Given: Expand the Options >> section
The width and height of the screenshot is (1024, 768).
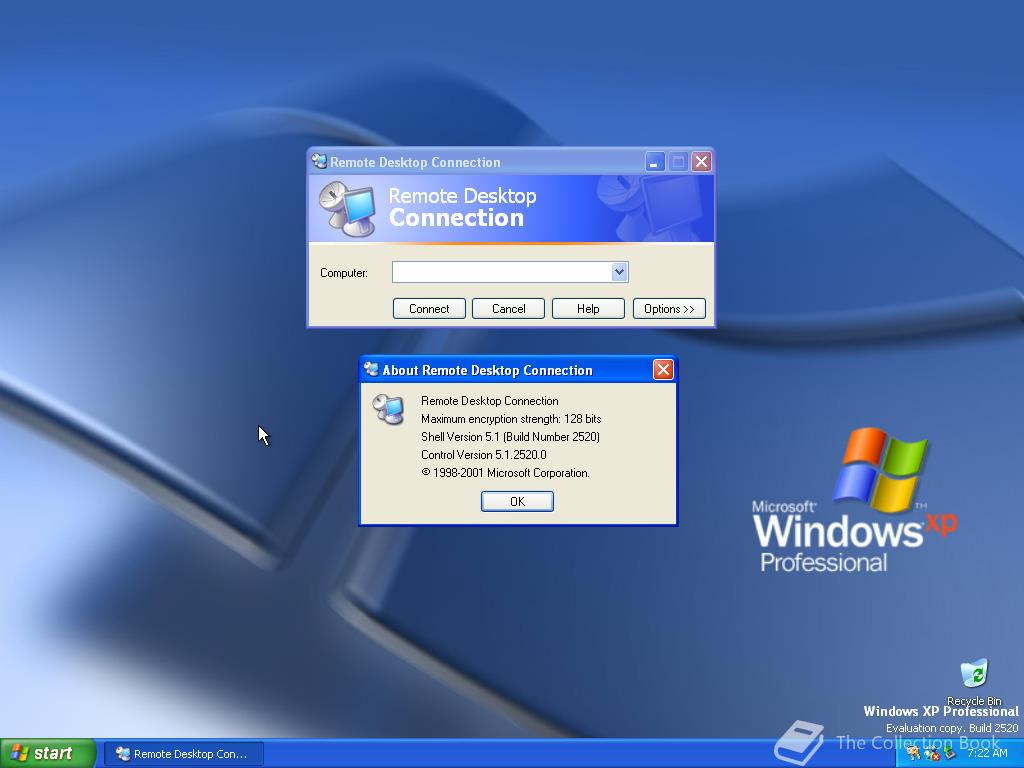Looking at the screenshot, I should pyautogui.click(x=669, y=309).
